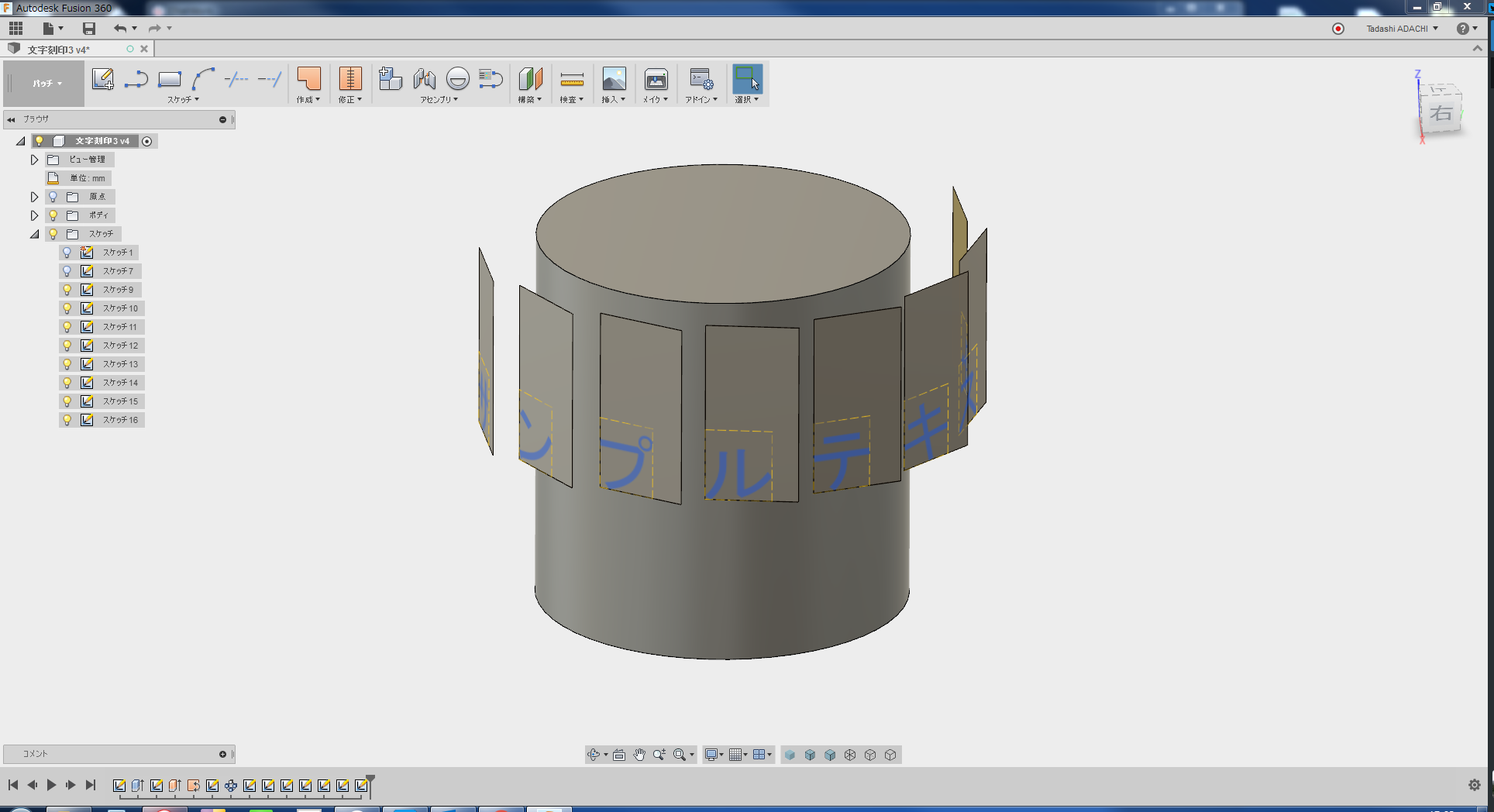Viewport: 1494px width, 812px height.
Task: Select the three-point arc sketch tool
Action: pyautogui.click(x=203, y=79)
